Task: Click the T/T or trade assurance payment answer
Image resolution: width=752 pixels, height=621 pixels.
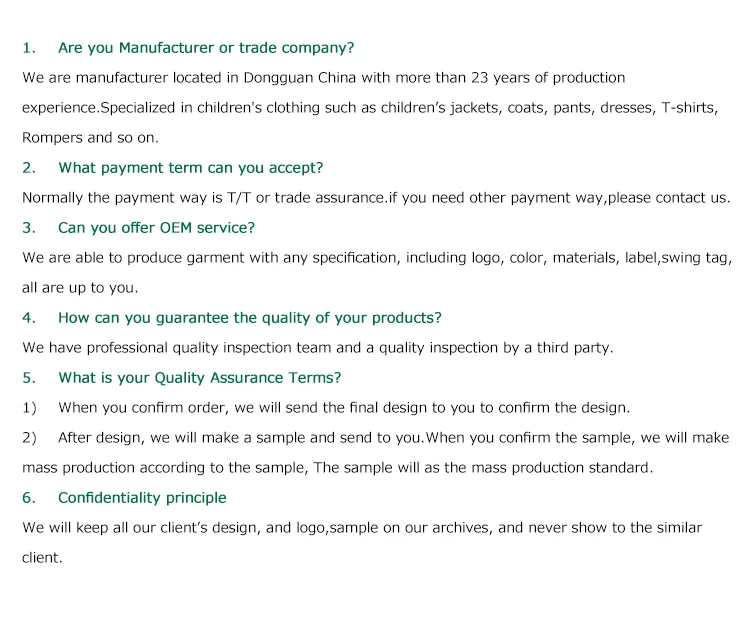Action: [x=376, y=198]
